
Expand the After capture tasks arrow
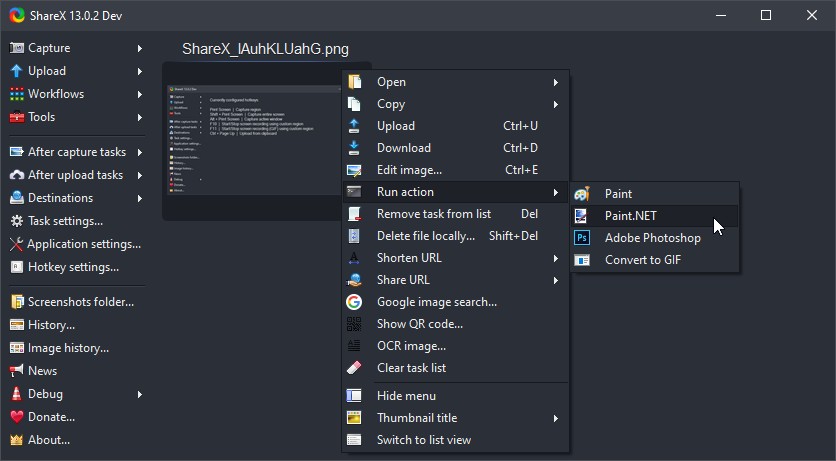pos(140,152)
